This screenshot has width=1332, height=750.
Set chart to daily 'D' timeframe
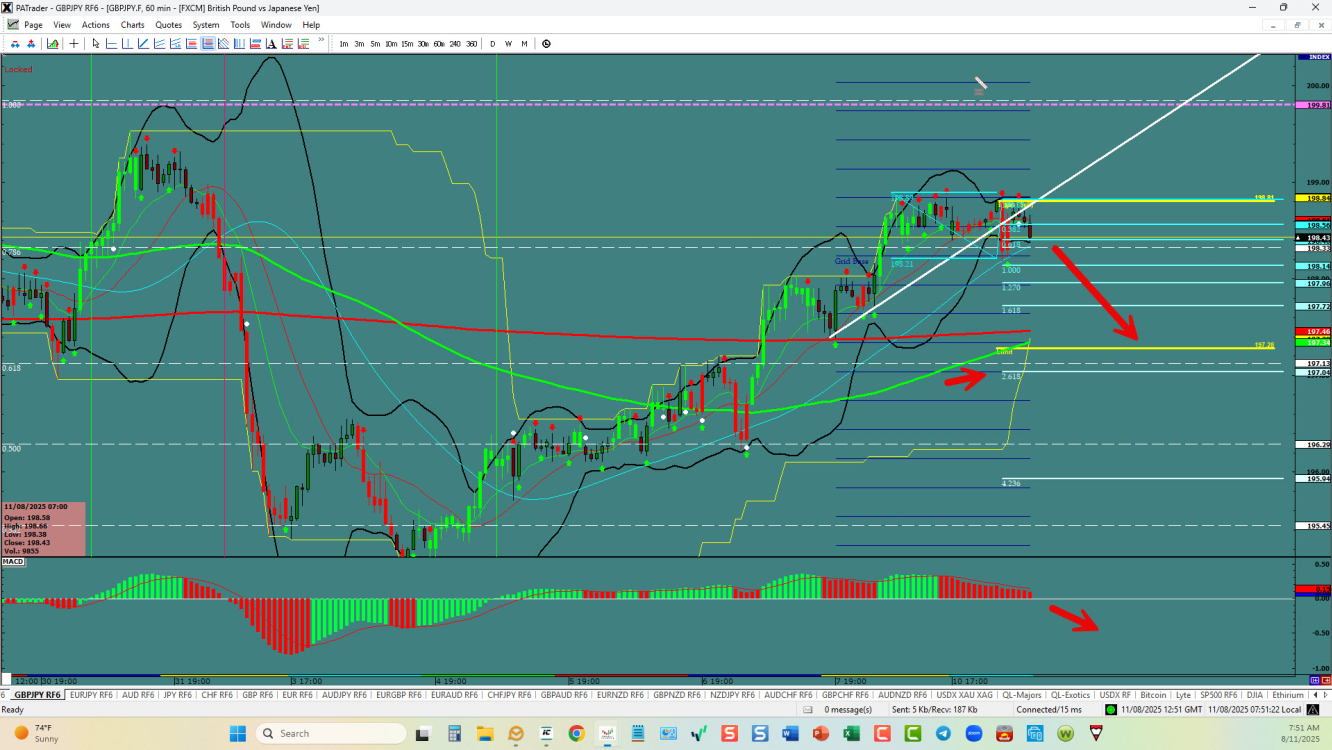(492, 44)
